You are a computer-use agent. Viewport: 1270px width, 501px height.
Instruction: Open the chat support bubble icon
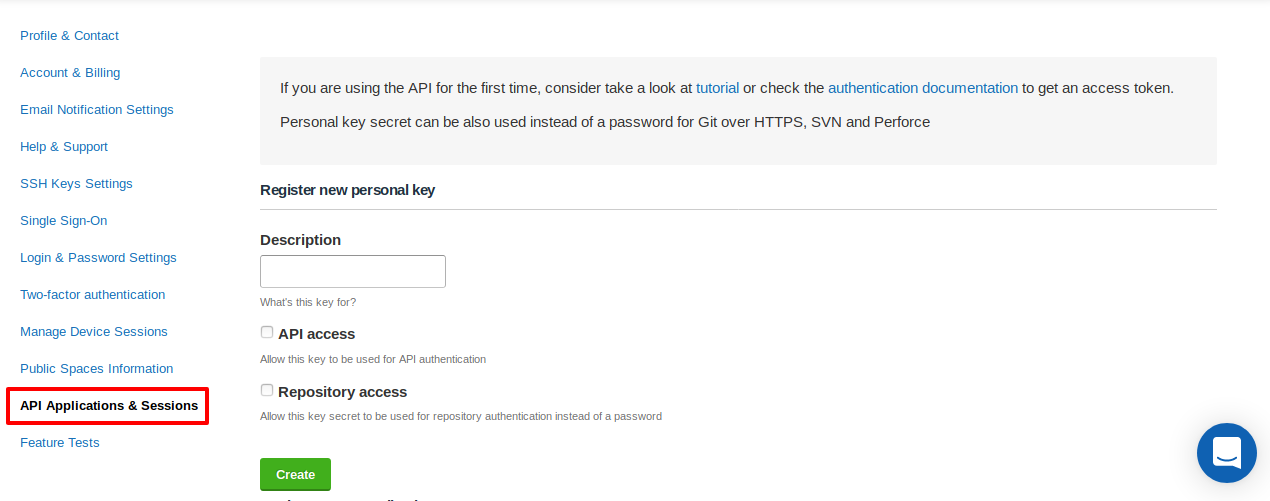[x=1227, y=453]
